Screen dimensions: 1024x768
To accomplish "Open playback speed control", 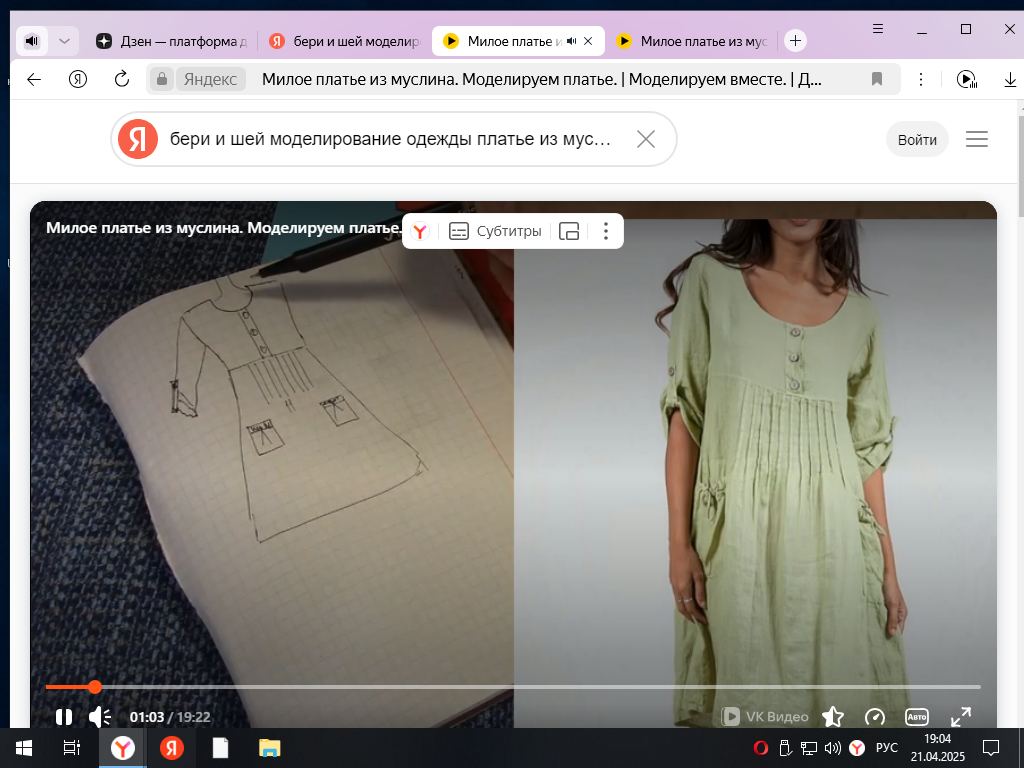I will click(875, 717).
